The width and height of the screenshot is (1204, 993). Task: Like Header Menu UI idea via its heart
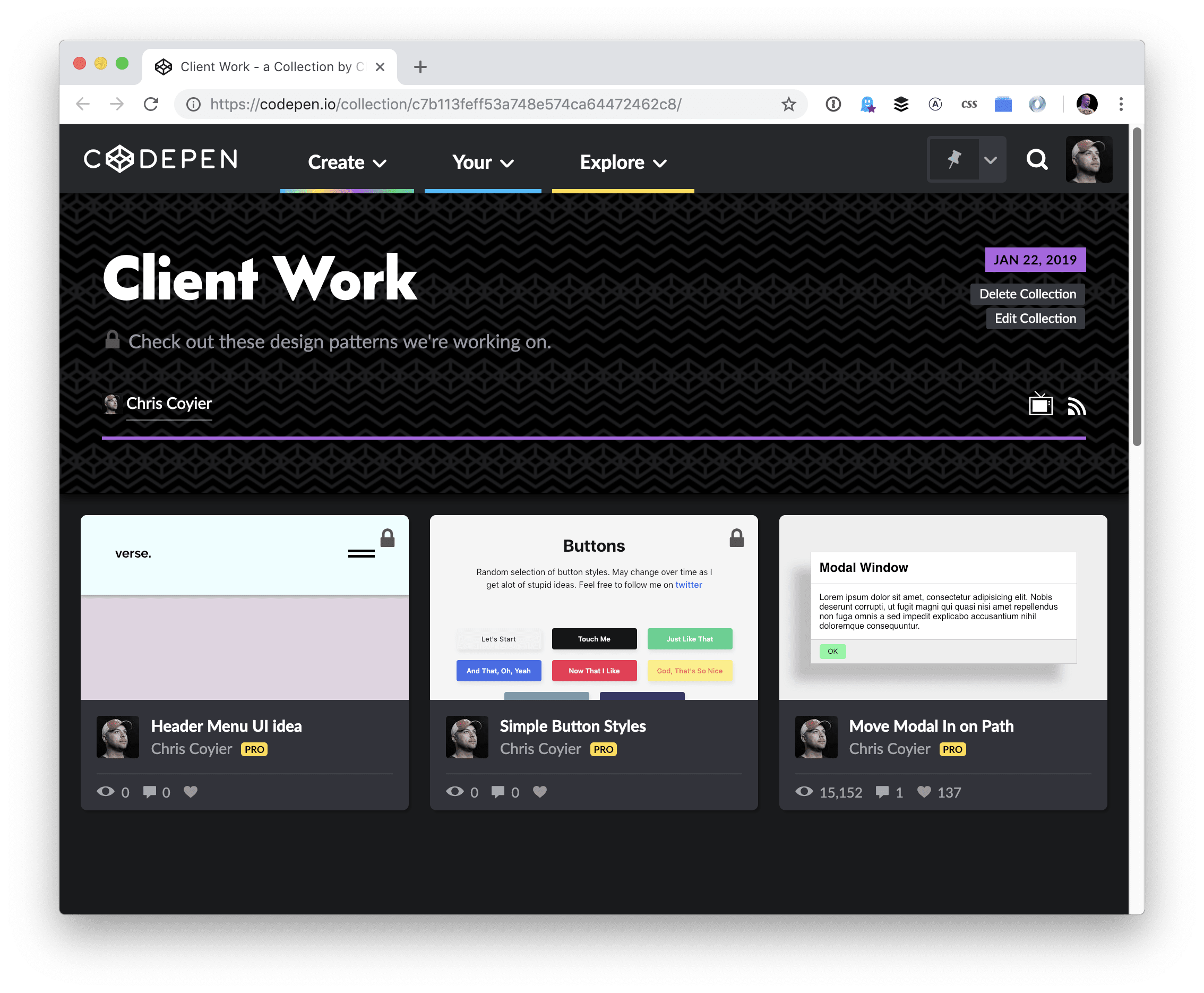click(191, 792)
